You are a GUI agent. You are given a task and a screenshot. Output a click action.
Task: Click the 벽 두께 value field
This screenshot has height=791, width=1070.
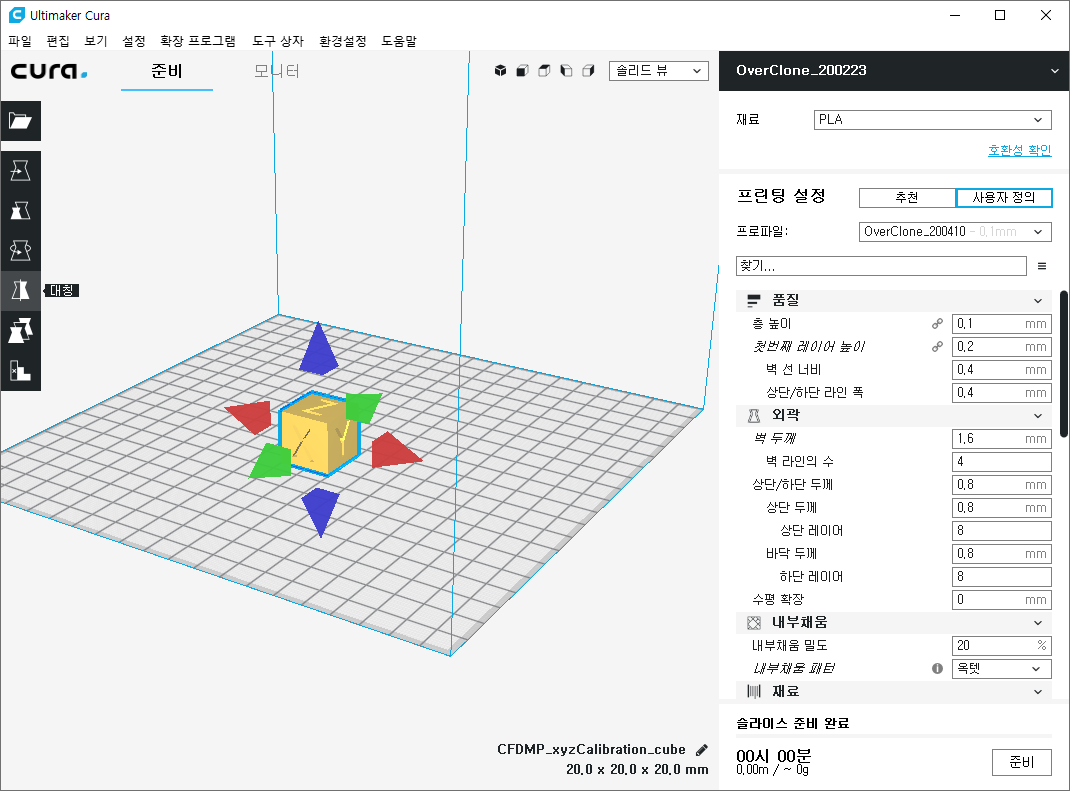(x=1001, y=439)
